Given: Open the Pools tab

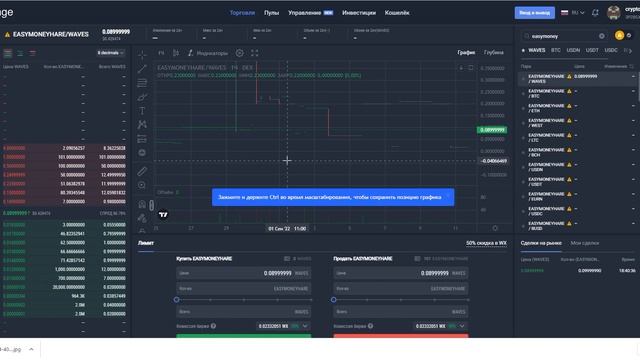Looking at the screenshot, I should tap(271, 13).
